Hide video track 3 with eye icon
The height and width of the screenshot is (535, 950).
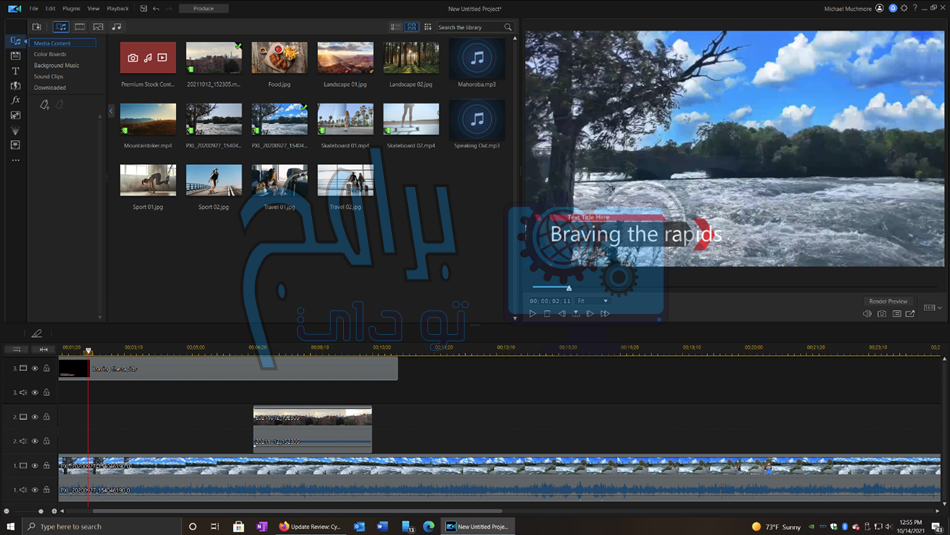[x=35, y=368]
